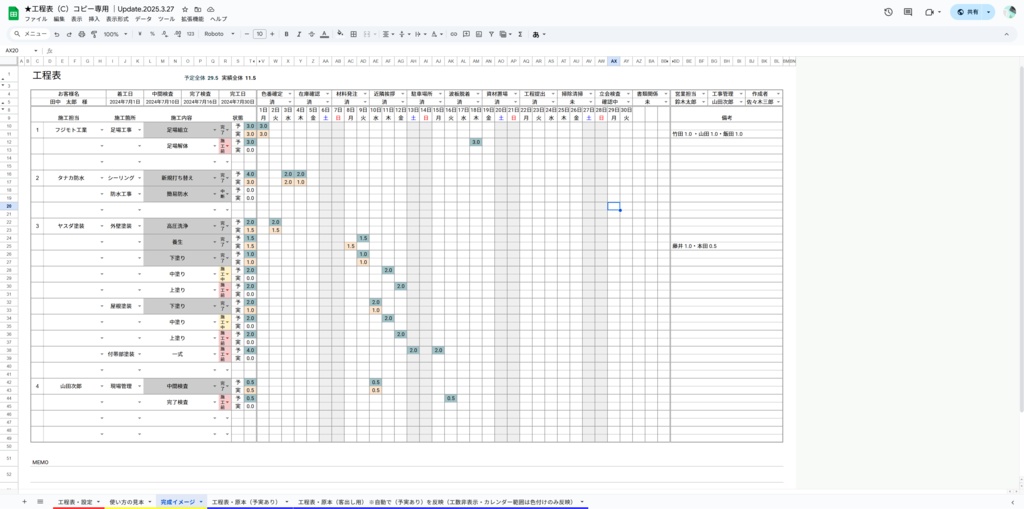Open the account avatar
The width and height of the screenshot is (1024, 509).
1010,12
